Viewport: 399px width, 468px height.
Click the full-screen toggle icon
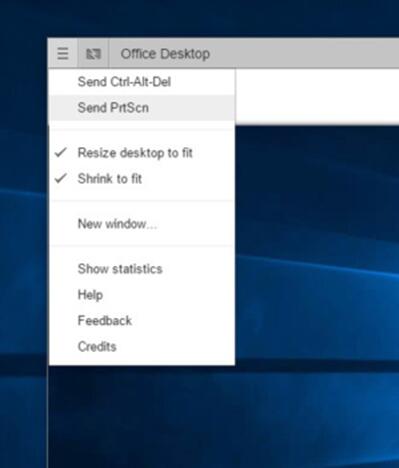[93, 53]
